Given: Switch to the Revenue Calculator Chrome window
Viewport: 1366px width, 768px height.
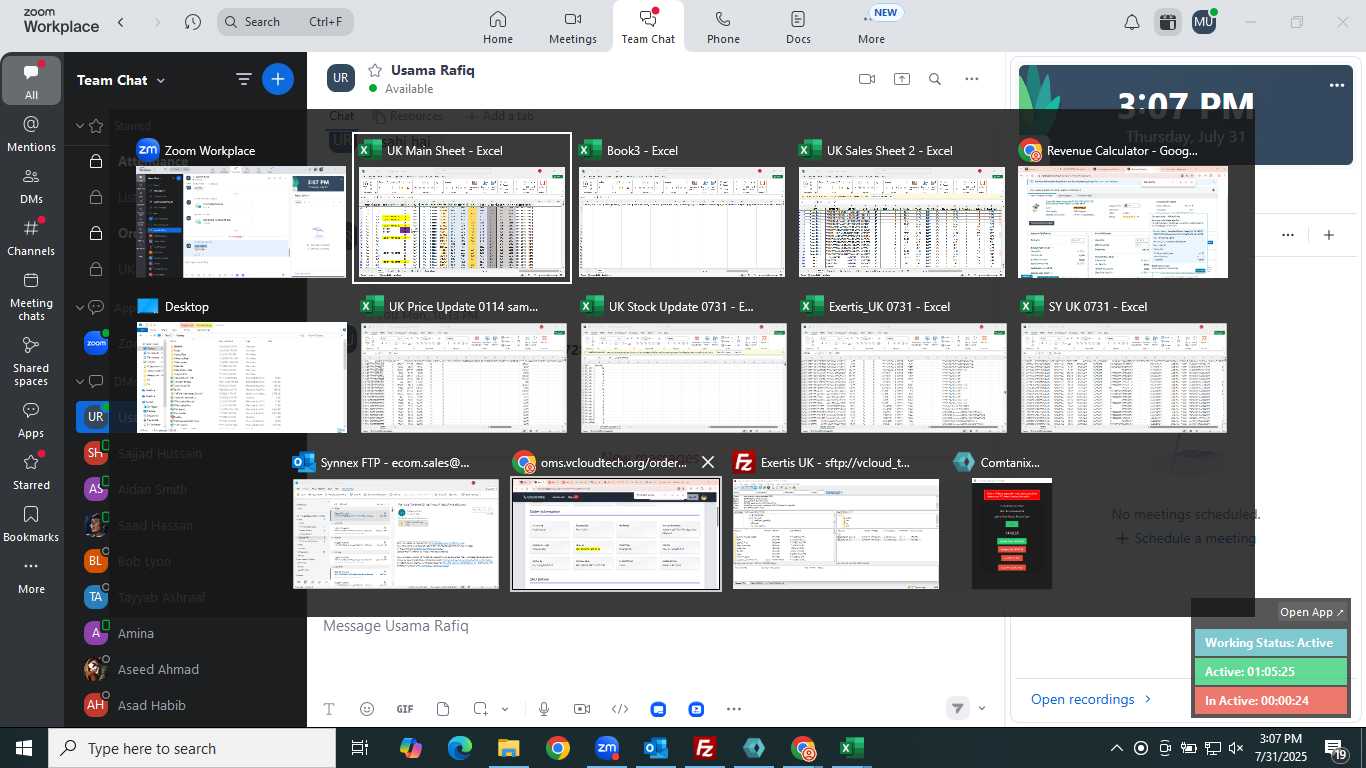Looking at the screenshot, I should (x=1123, y=208).
